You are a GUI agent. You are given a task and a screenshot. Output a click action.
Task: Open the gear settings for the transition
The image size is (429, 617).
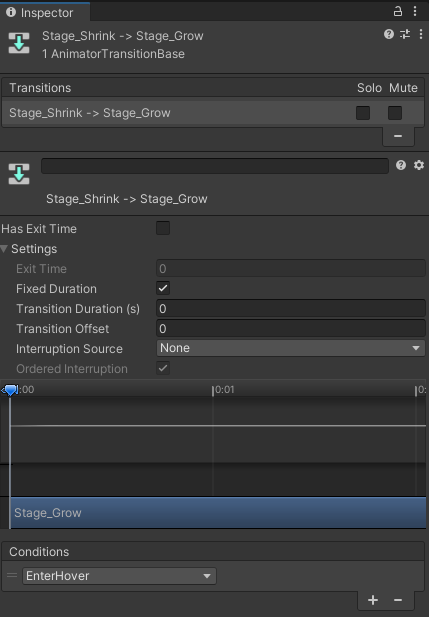[x=419, y=165]
